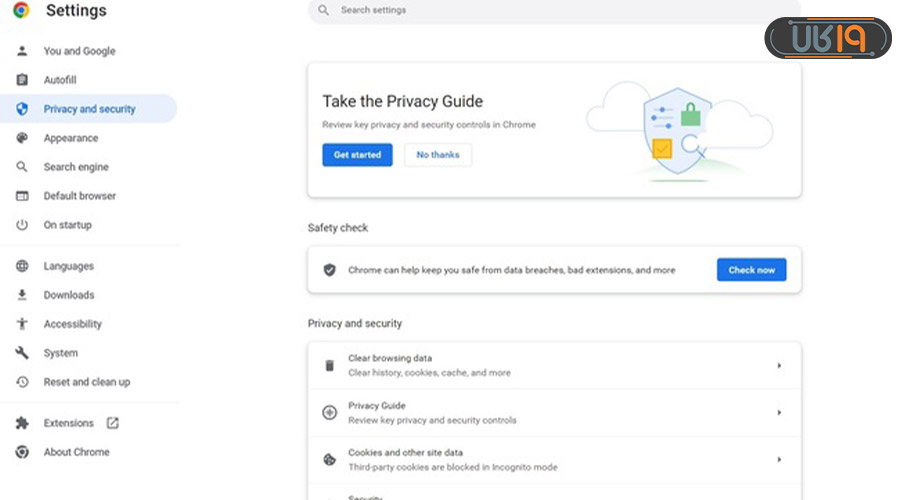The width and height of the screenshot is (900, 500).
Task: Click the Accessibility figure icon
Action: point(22,324)
